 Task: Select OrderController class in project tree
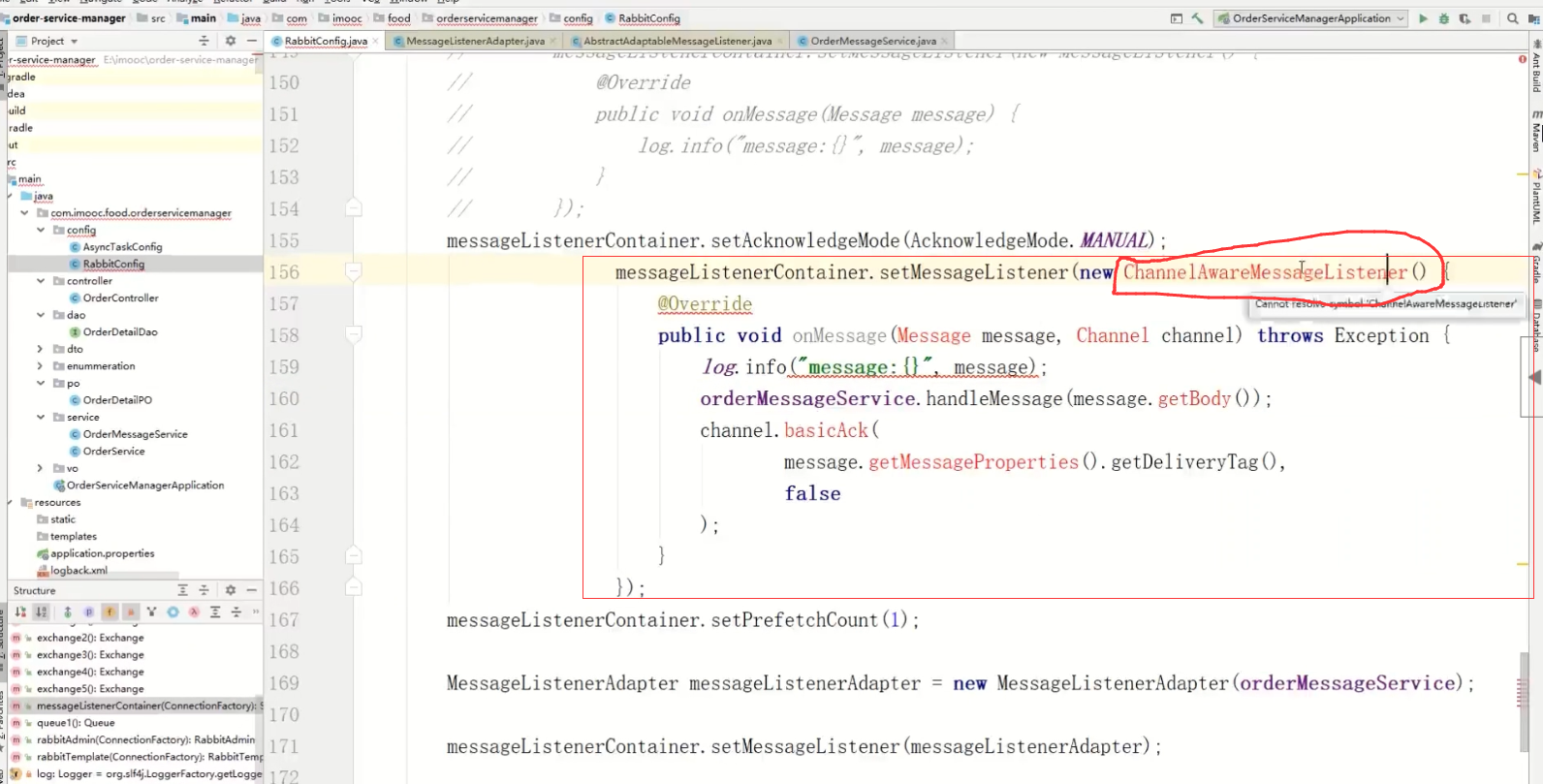[120, 298]
